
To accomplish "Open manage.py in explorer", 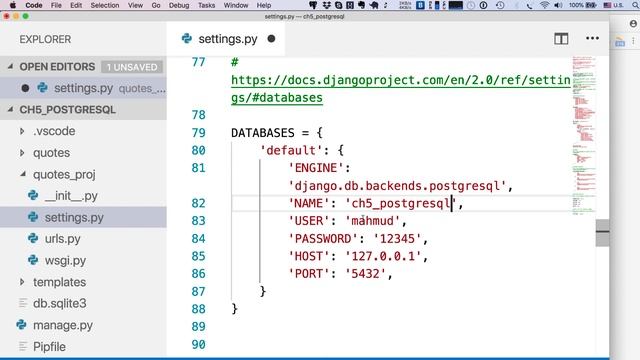I will 83,325.
